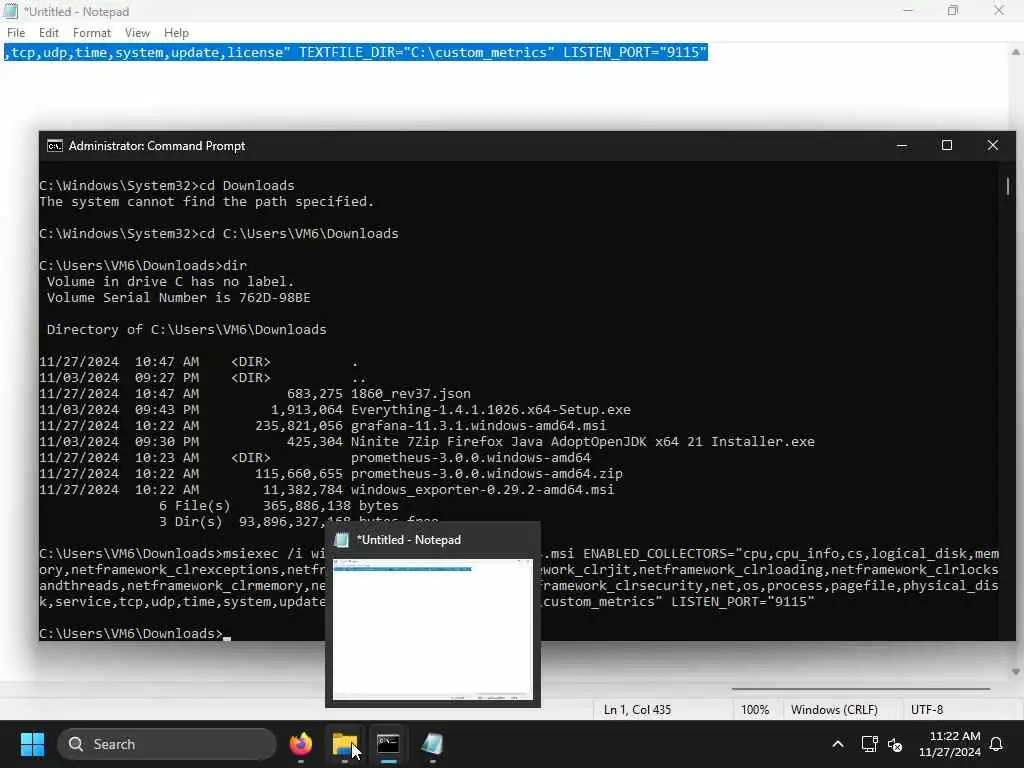Screen dimensions: 1024x768
Task: Click 'Windows (CRLF)' in the status bar
Action: click(x=834, y=709)
